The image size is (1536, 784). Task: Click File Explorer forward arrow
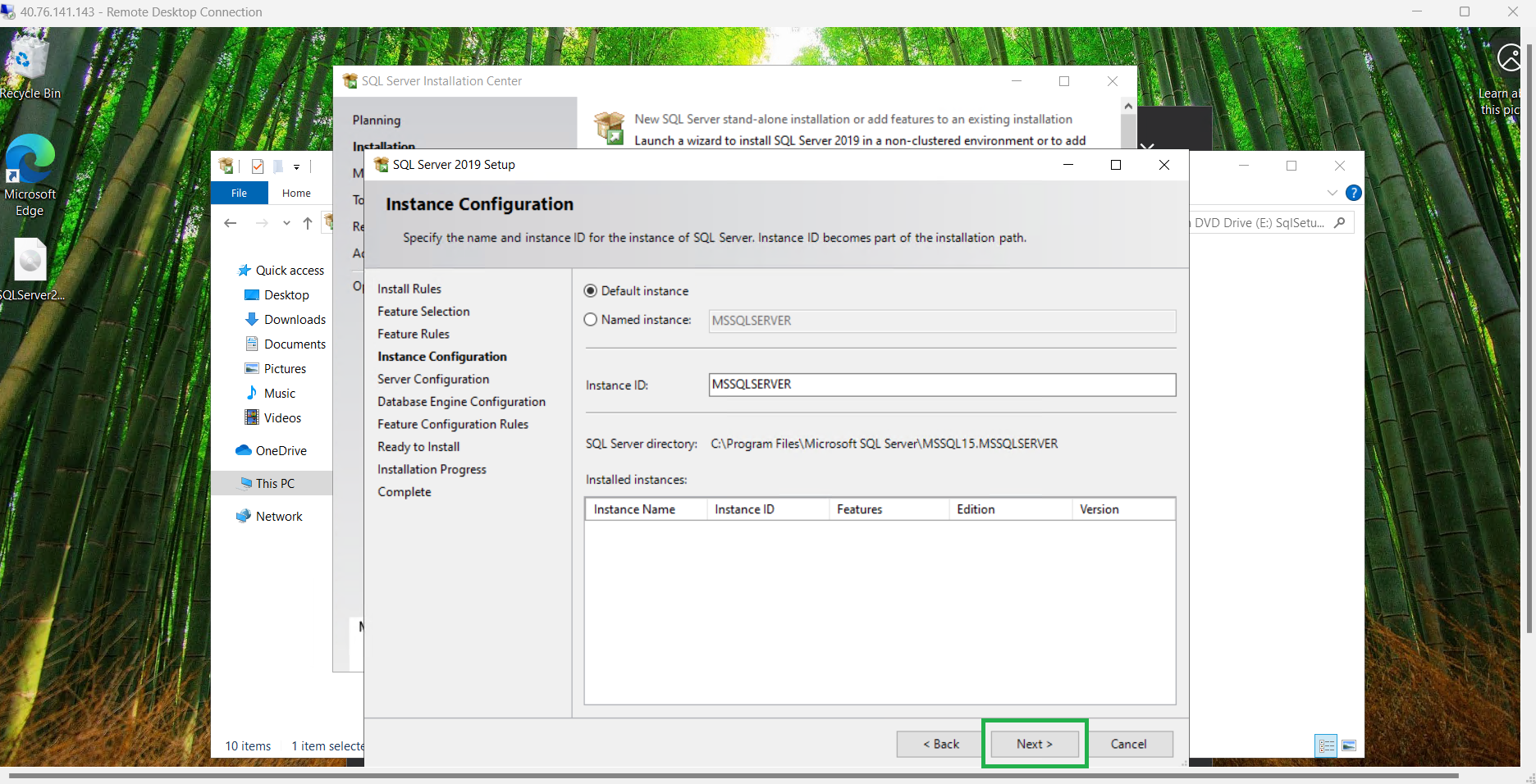click(x=262, y=223)
